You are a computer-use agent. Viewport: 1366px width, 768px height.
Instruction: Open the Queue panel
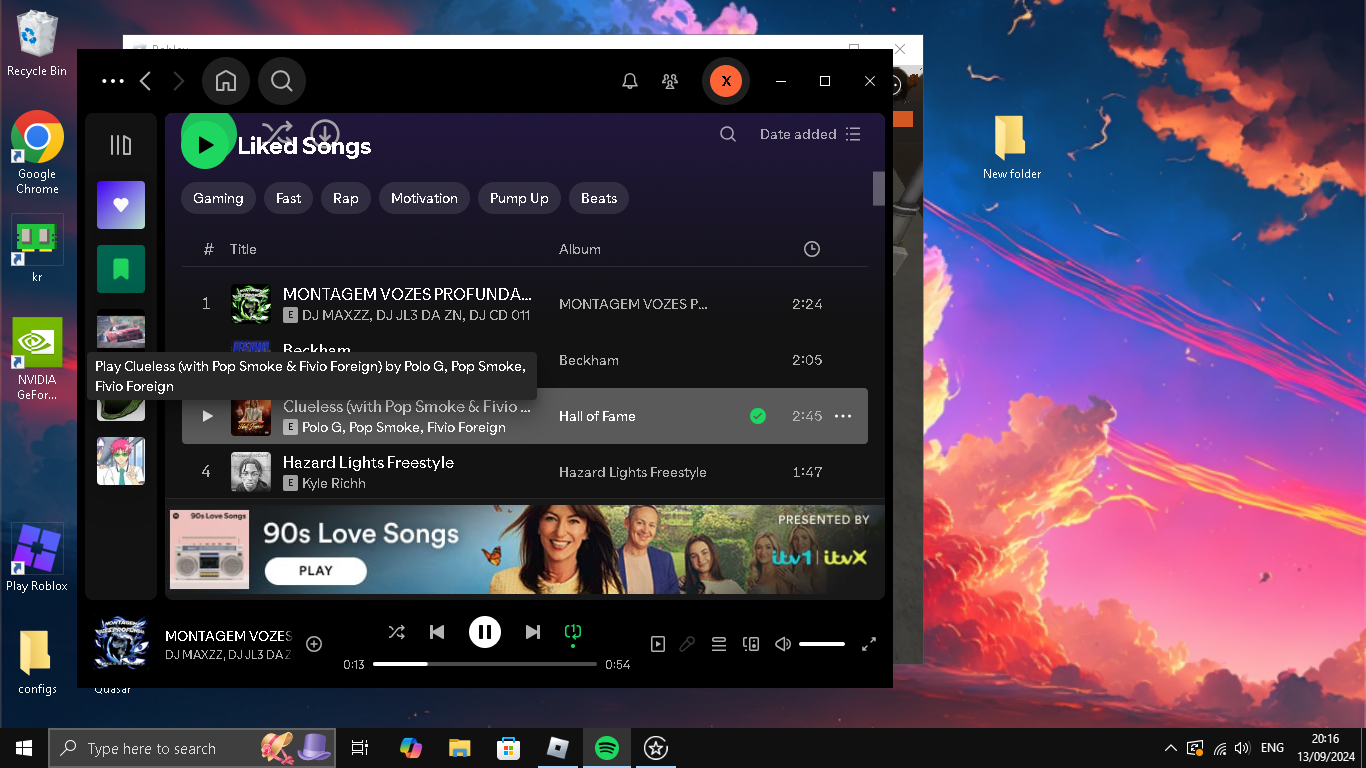pyautogui.click(x=719, y=644)
